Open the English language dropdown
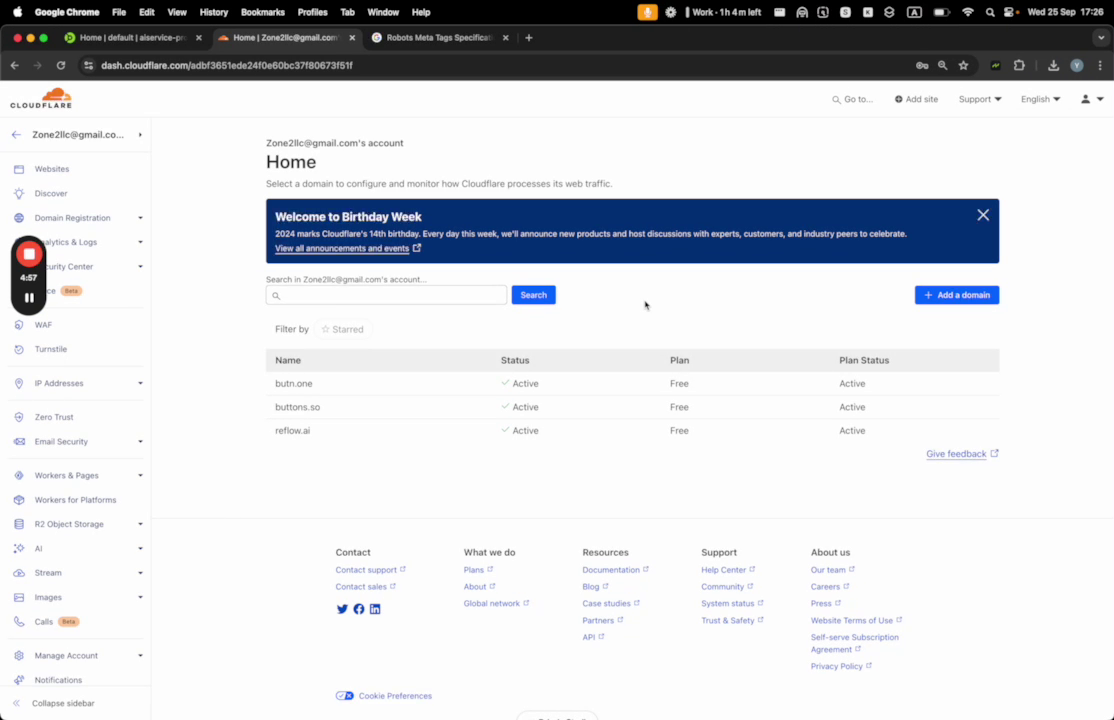The height and width of the screenshot is (720, 1114). tap(1040, 99)
